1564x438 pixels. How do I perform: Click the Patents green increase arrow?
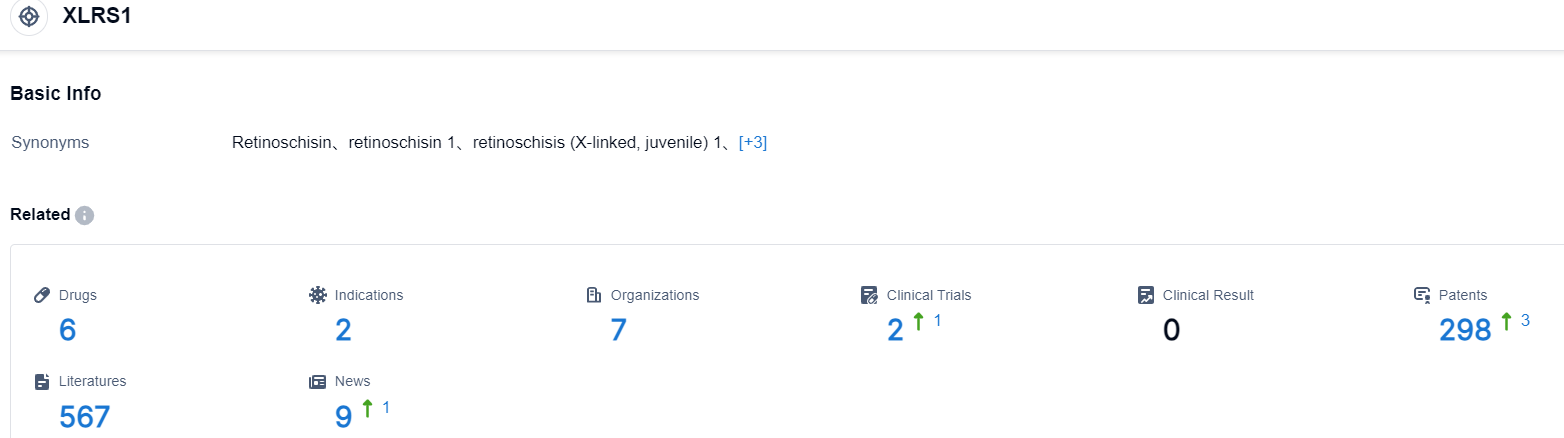pos(1506,322)
